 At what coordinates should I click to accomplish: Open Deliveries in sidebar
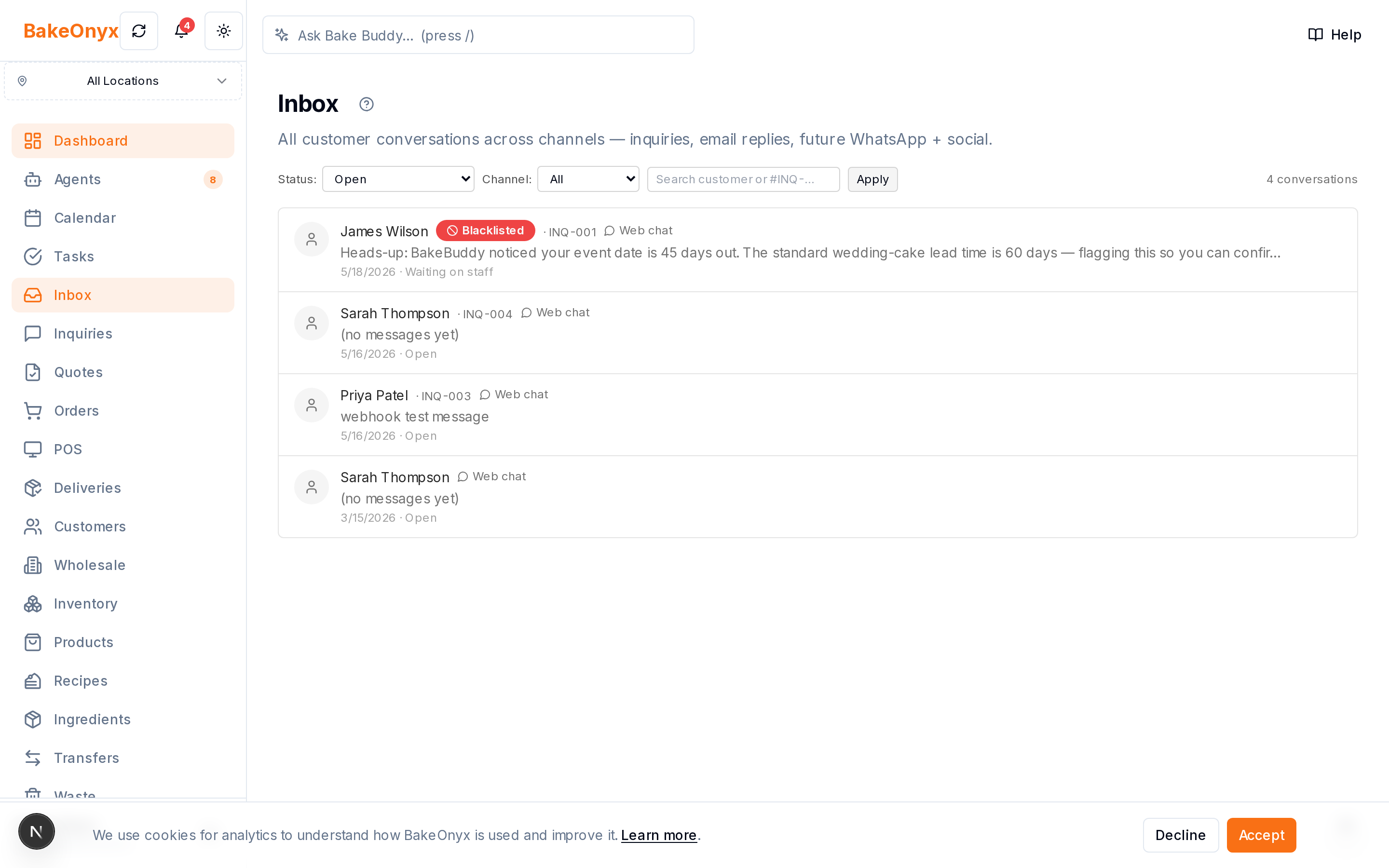[x=123, y=488]
